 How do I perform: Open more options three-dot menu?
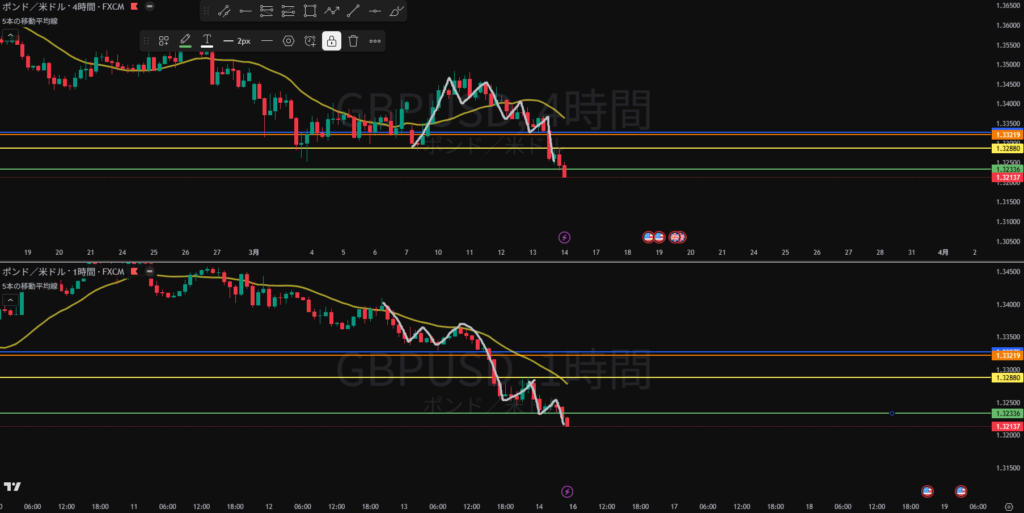point(375,41)
